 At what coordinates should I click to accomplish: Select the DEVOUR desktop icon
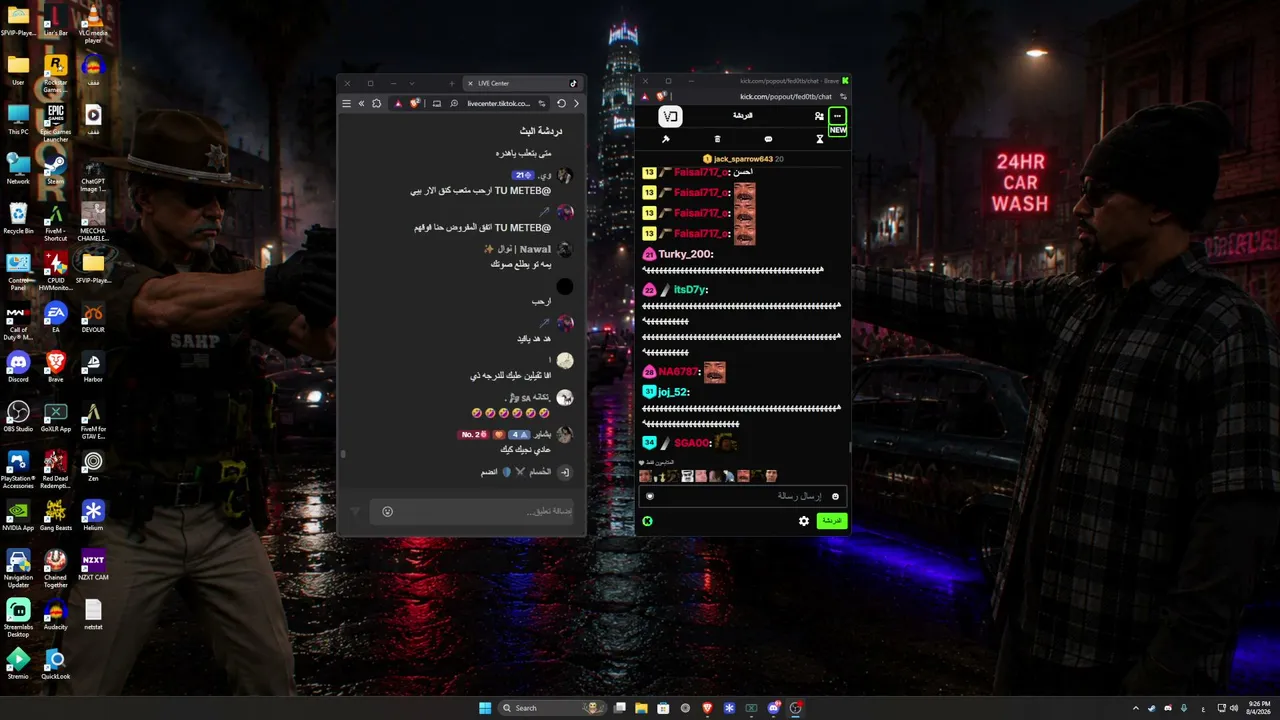click(x=93, y=316)
